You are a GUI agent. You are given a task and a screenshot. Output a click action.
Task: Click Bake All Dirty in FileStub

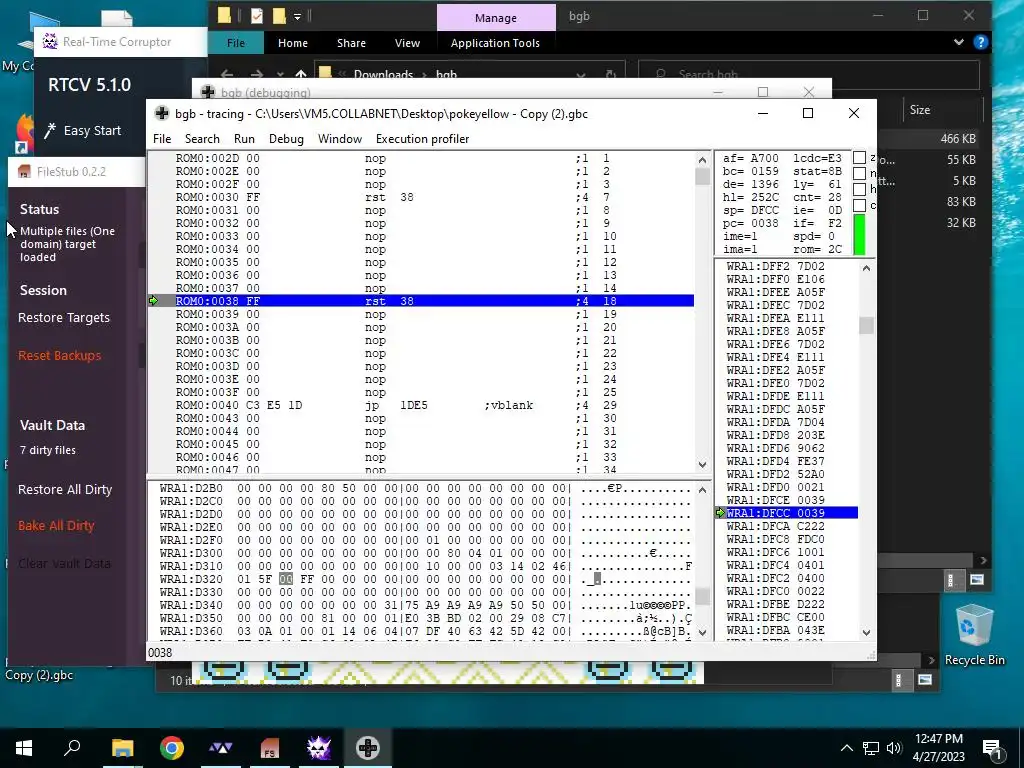point(56,525)
